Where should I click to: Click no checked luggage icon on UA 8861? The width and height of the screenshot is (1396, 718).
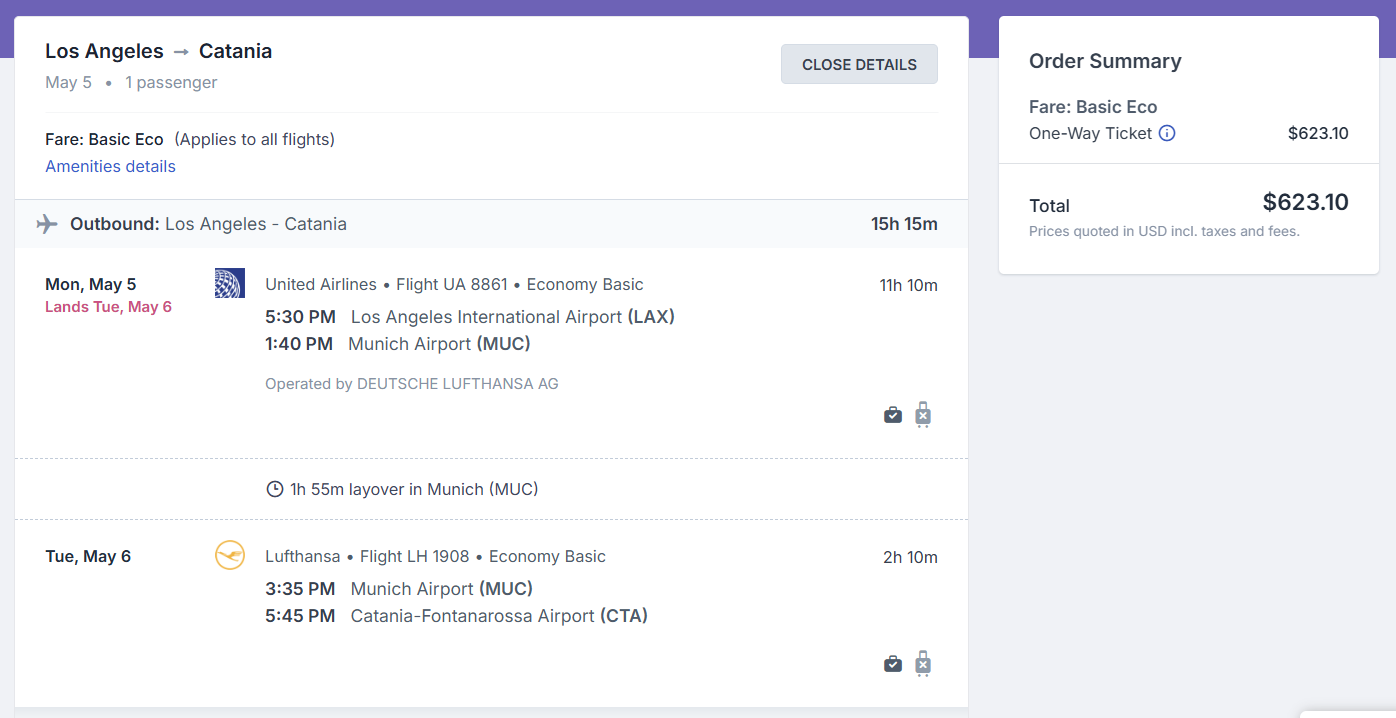pyautogui.click(x=923, y=414)
